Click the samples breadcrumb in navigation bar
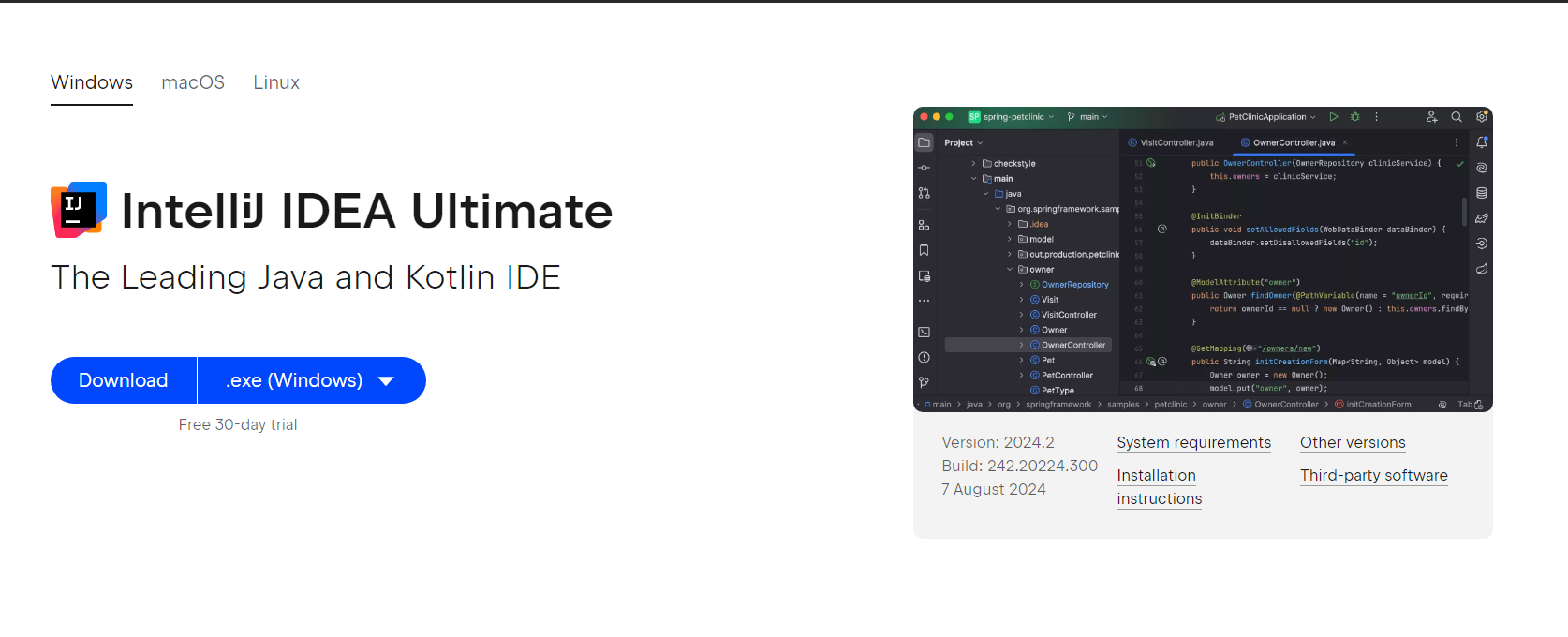Screen dimensions: 1568x637 point(1123,405)
